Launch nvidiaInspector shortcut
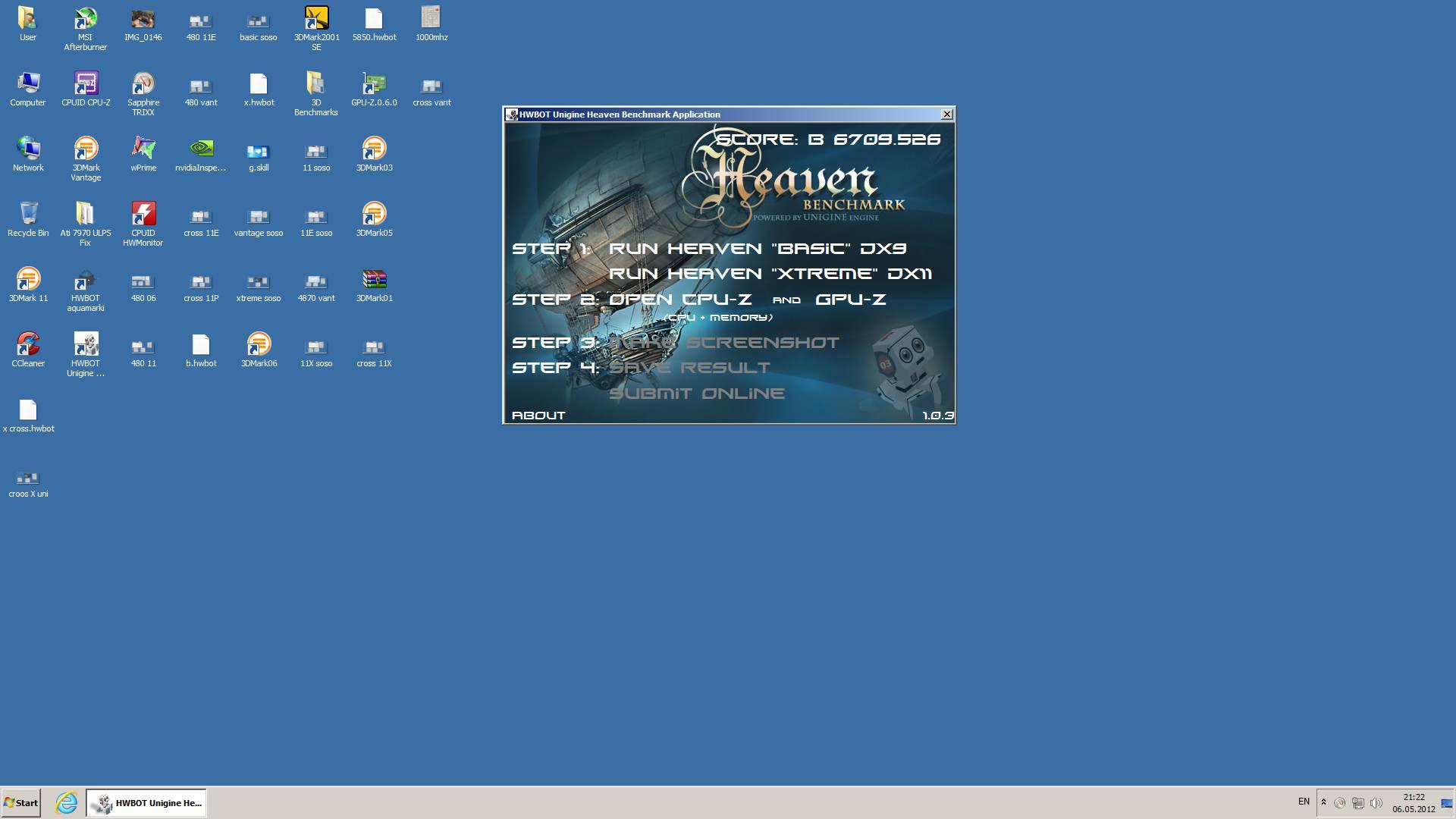 point(201,155)
